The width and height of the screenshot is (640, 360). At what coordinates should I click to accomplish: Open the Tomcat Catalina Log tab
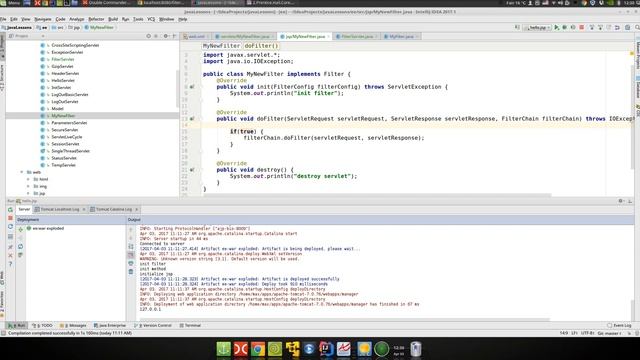(114, 209)
